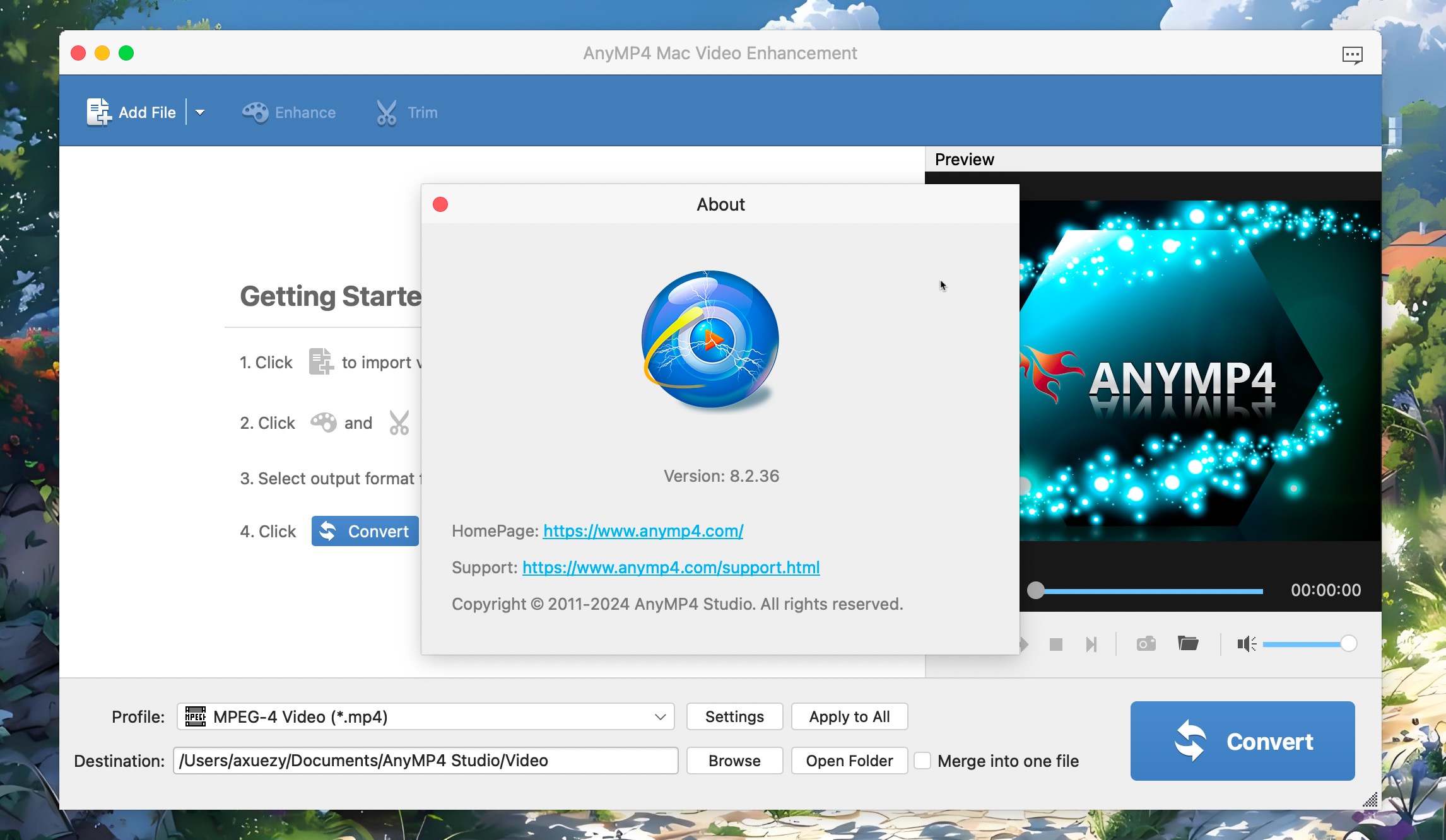
Task: Mute the preview volume speaker icon
Action: [x=1246, y=644]
